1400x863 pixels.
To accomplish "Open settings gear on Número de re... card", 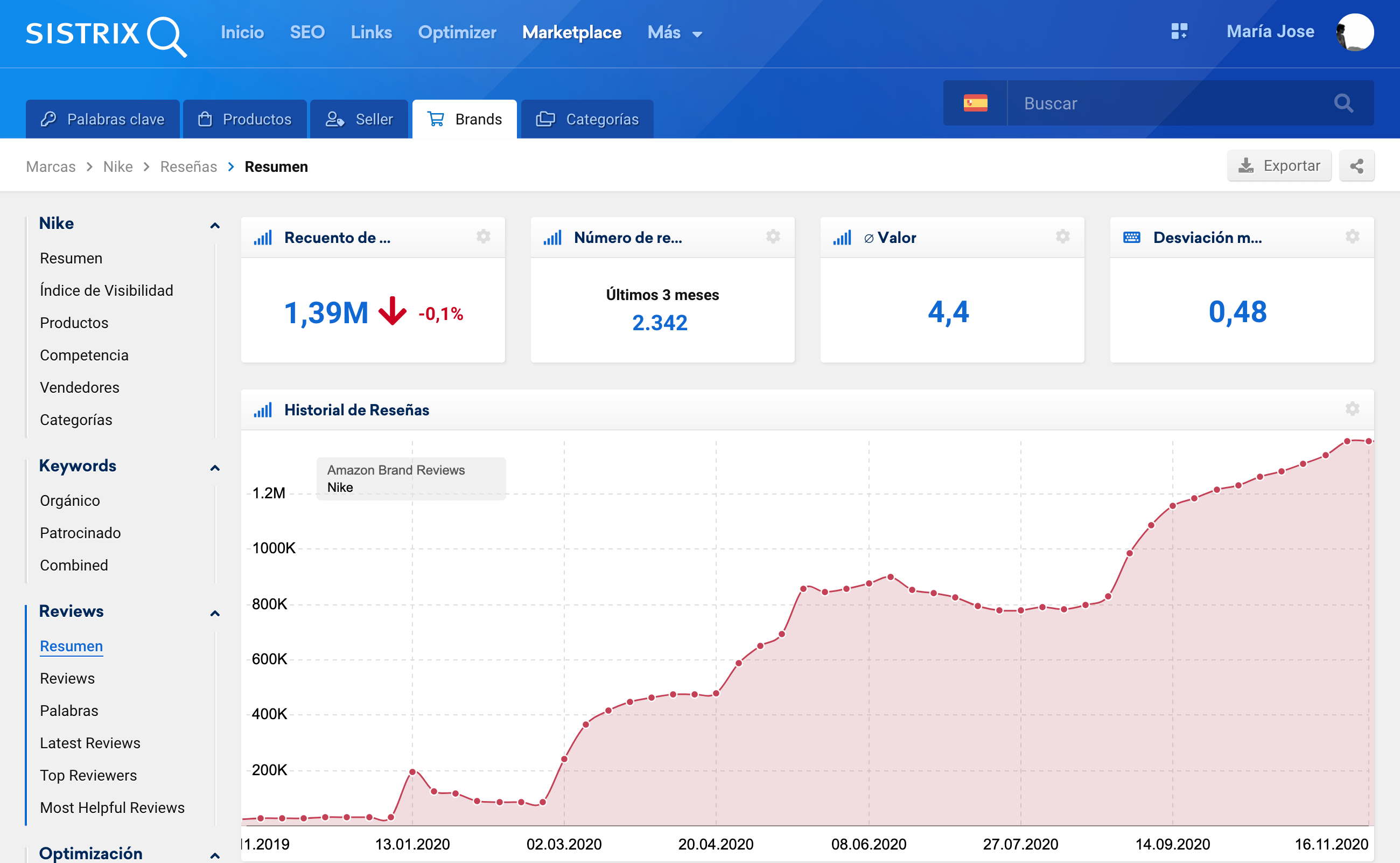I will tap(773, 236).
